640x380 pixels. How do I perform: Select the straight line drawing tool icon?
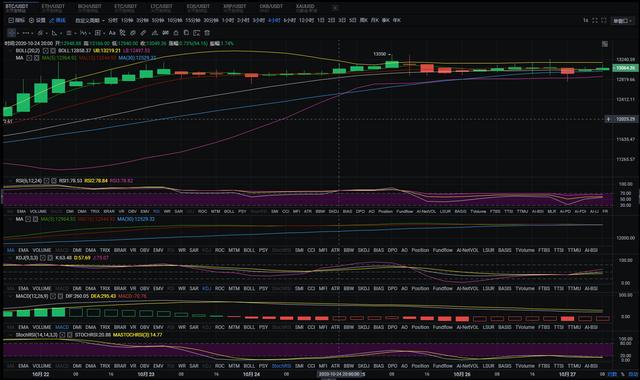(25, 33)
